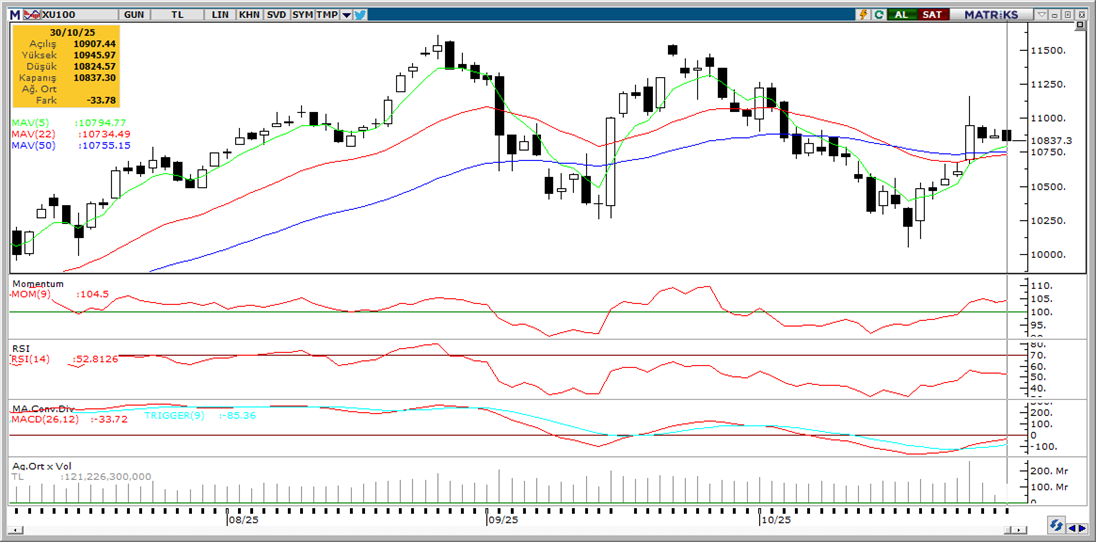Click the orange lightning bolt icon

pyautogui.click(x=862, y=15)
